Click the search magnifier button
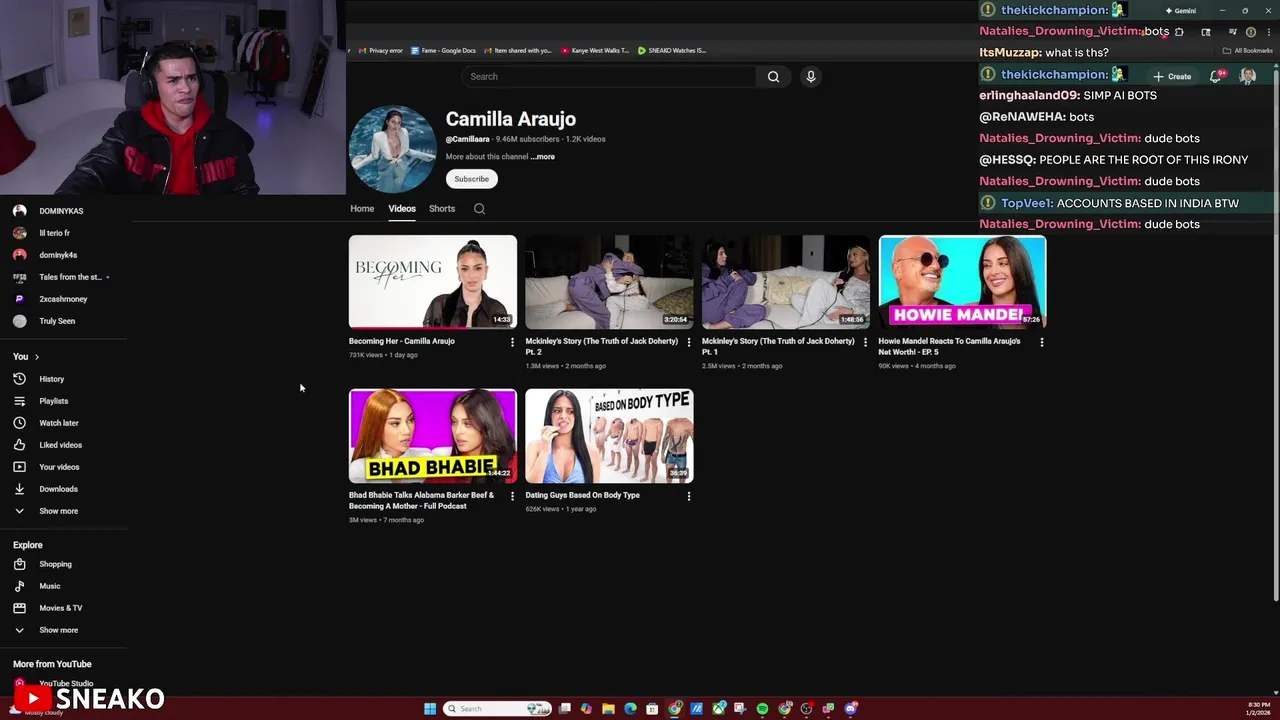Screen dimensions: 1280x720 773,76
